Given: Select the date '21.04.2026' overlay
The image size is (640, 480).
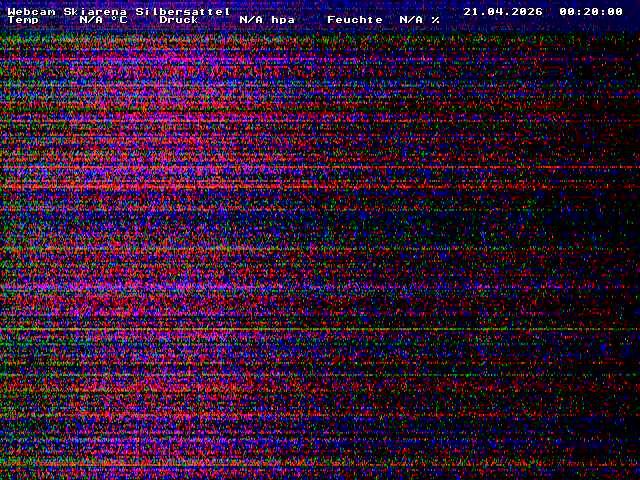Looking at the screenshot, I should 503,12.
